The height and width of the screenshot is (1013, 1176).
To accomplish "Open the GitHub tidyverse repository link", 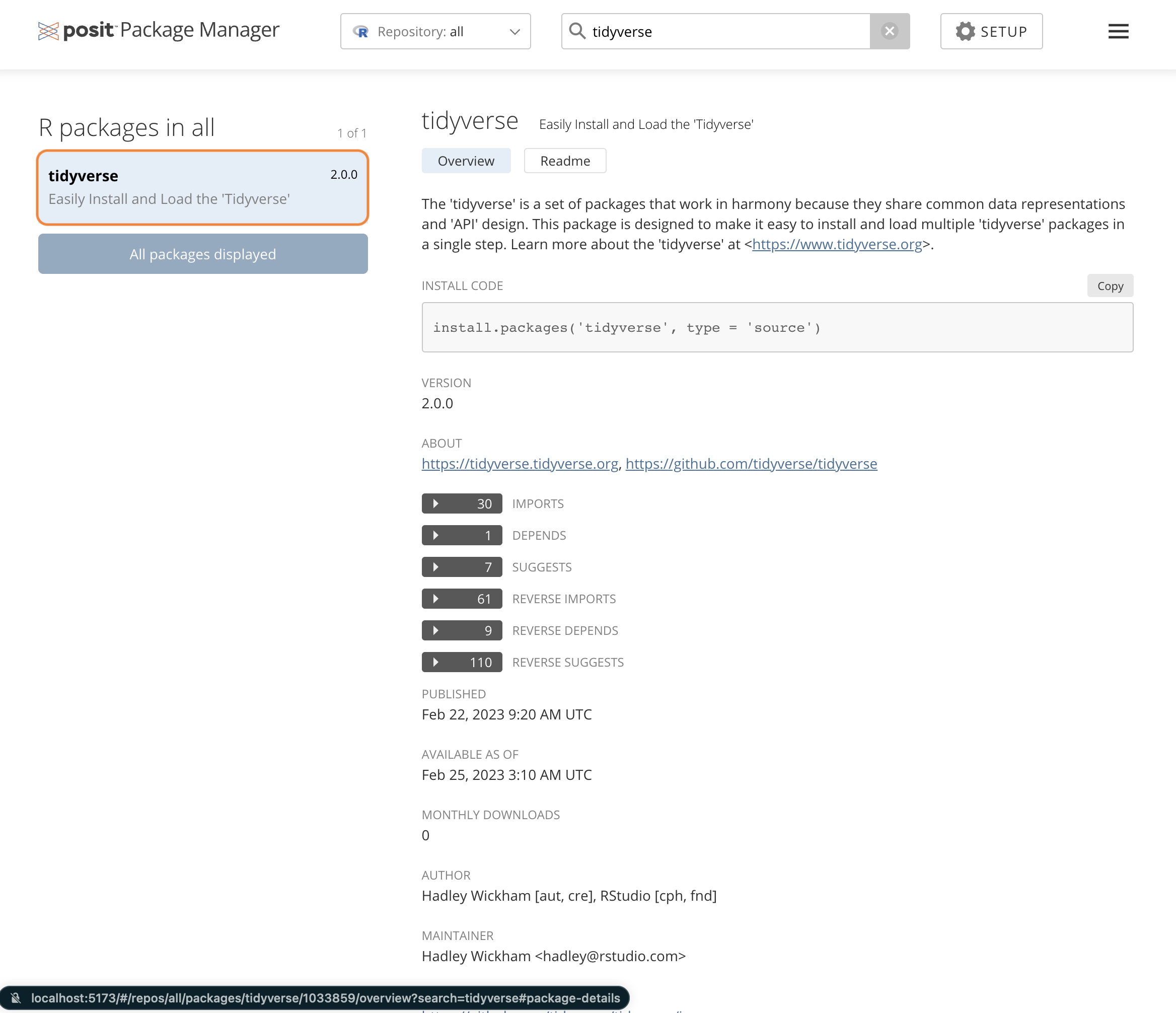I will pos(751,464).
